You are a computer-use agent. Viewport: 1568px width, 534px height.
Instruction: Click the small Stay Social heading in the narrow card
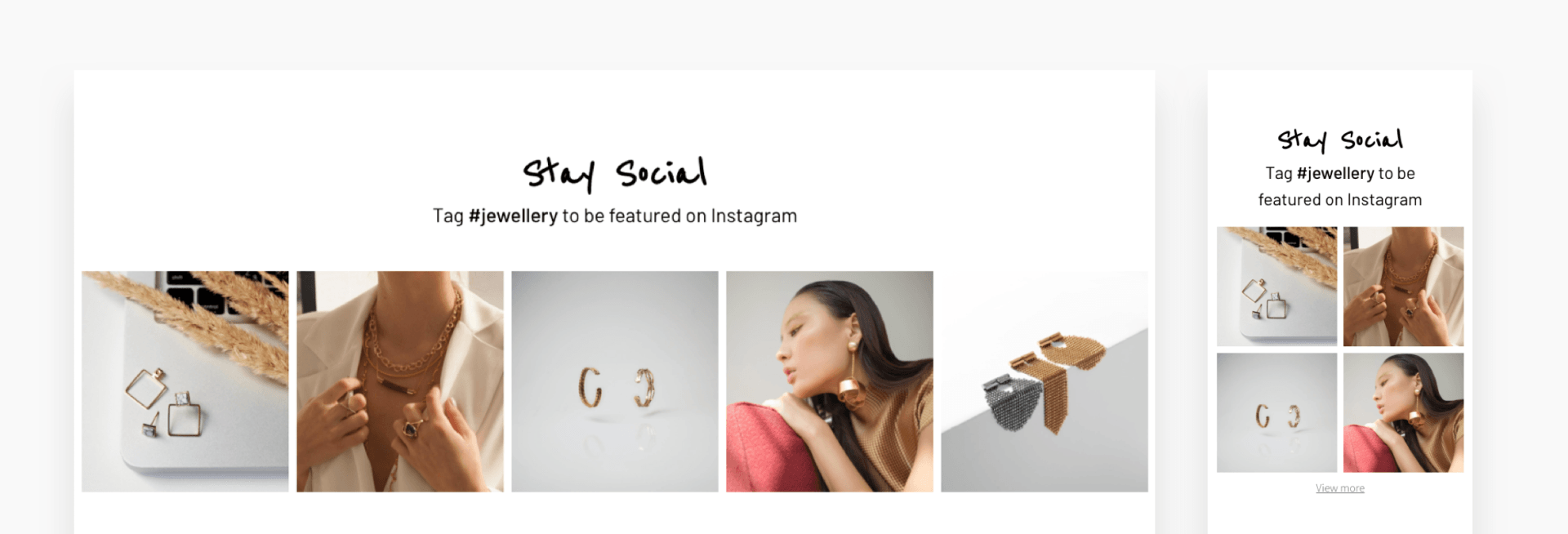[x=1340, y=140]
